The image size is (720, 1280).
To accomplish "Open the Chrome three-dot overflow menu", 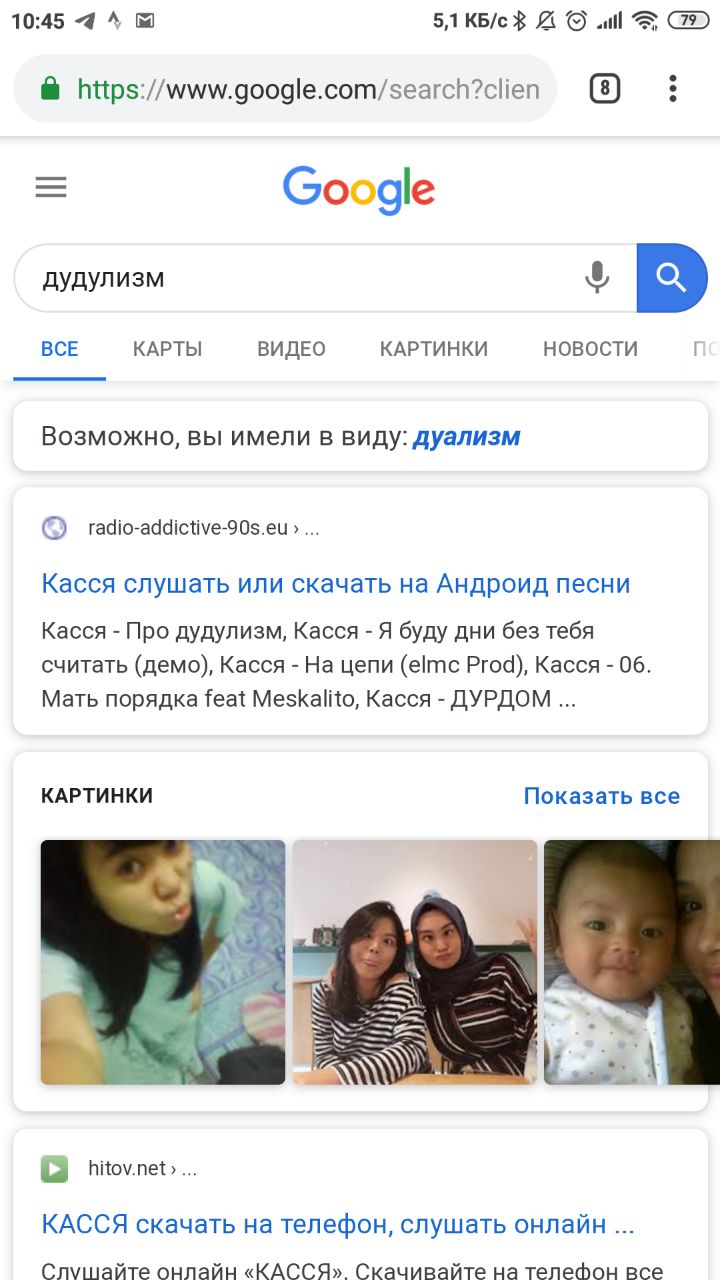I will 673,89.
